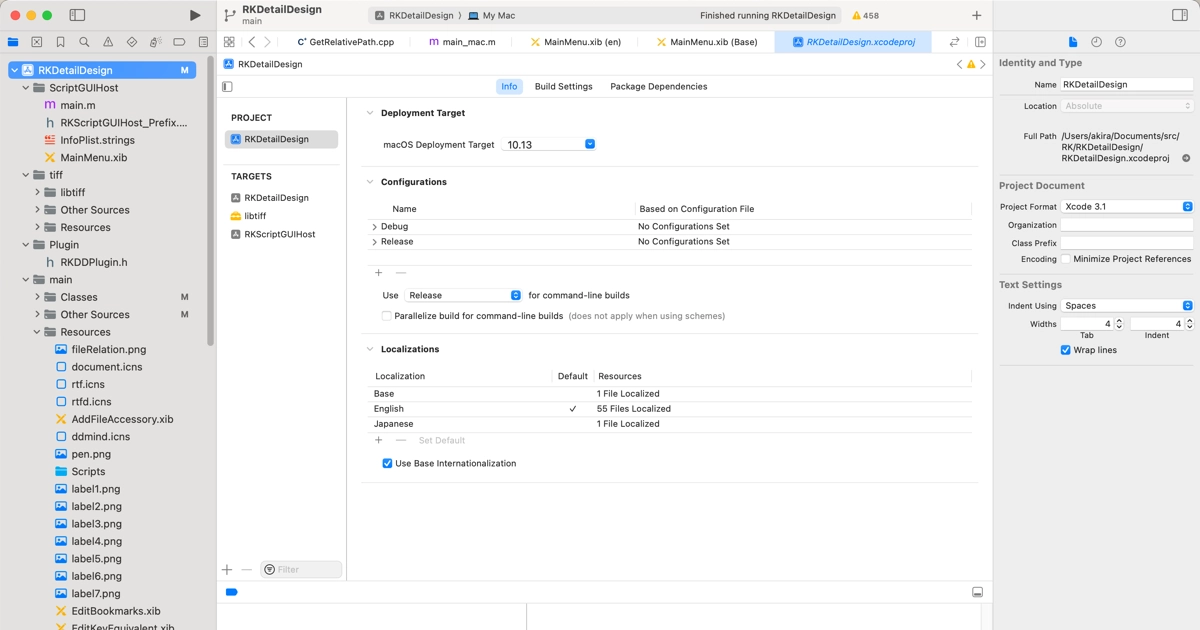The height and width of the screenshot is (630, 1200).
Task: Open the Issue navigator triangle icon
Action: pos(108,42)
